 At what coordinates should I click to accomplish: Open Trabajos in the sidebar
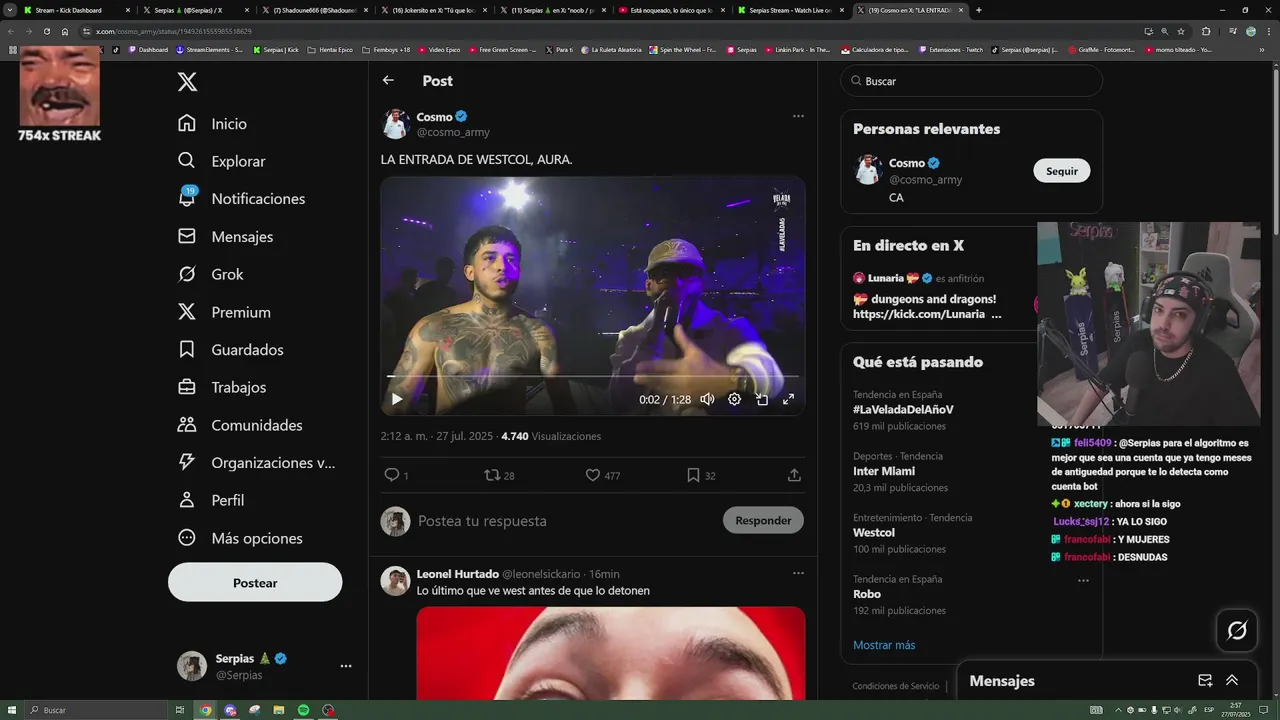click(222, 387)
